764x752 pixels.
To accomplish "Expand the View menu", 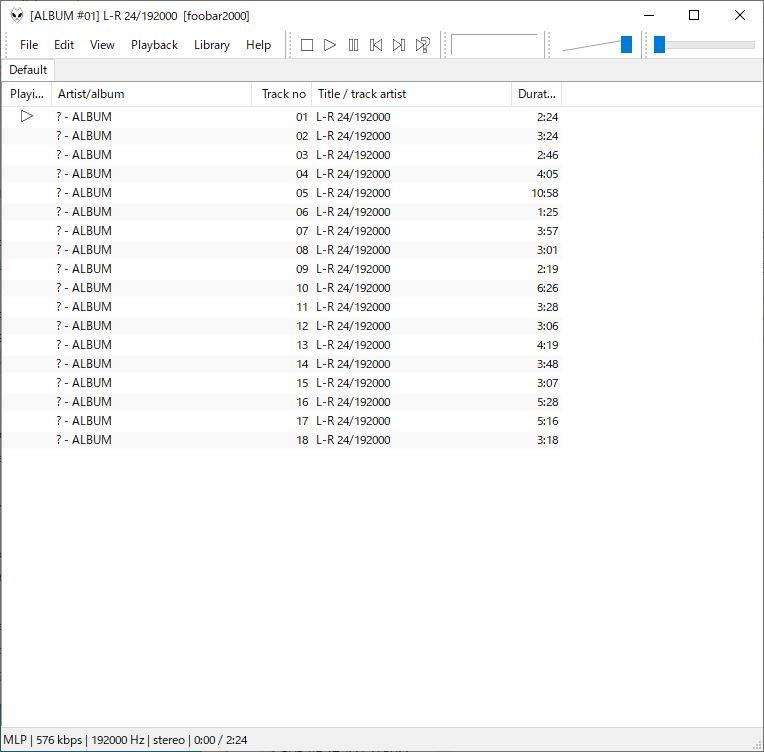I will (102, 45).
